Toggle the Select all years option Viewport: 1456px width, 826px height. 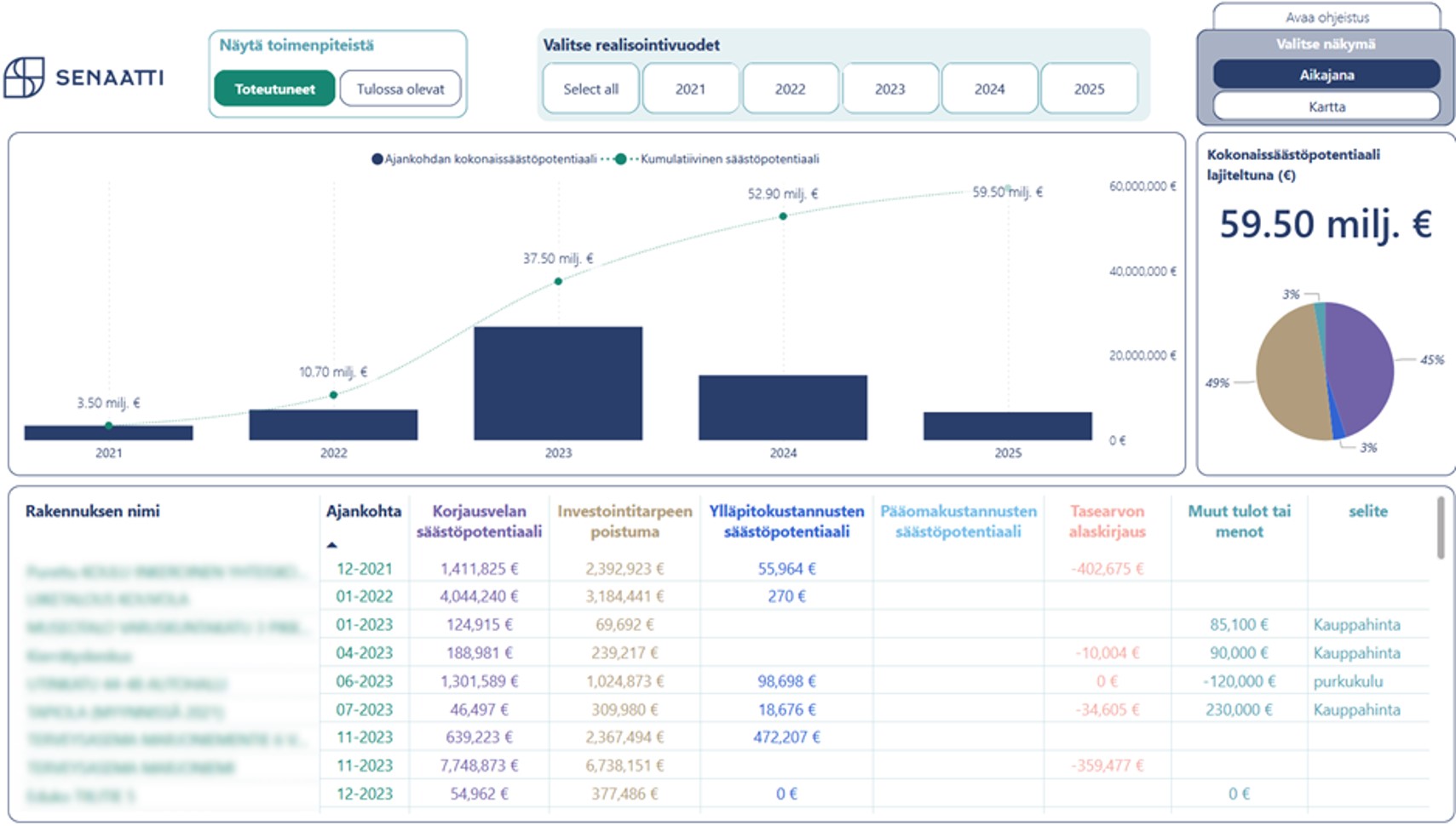590,89
